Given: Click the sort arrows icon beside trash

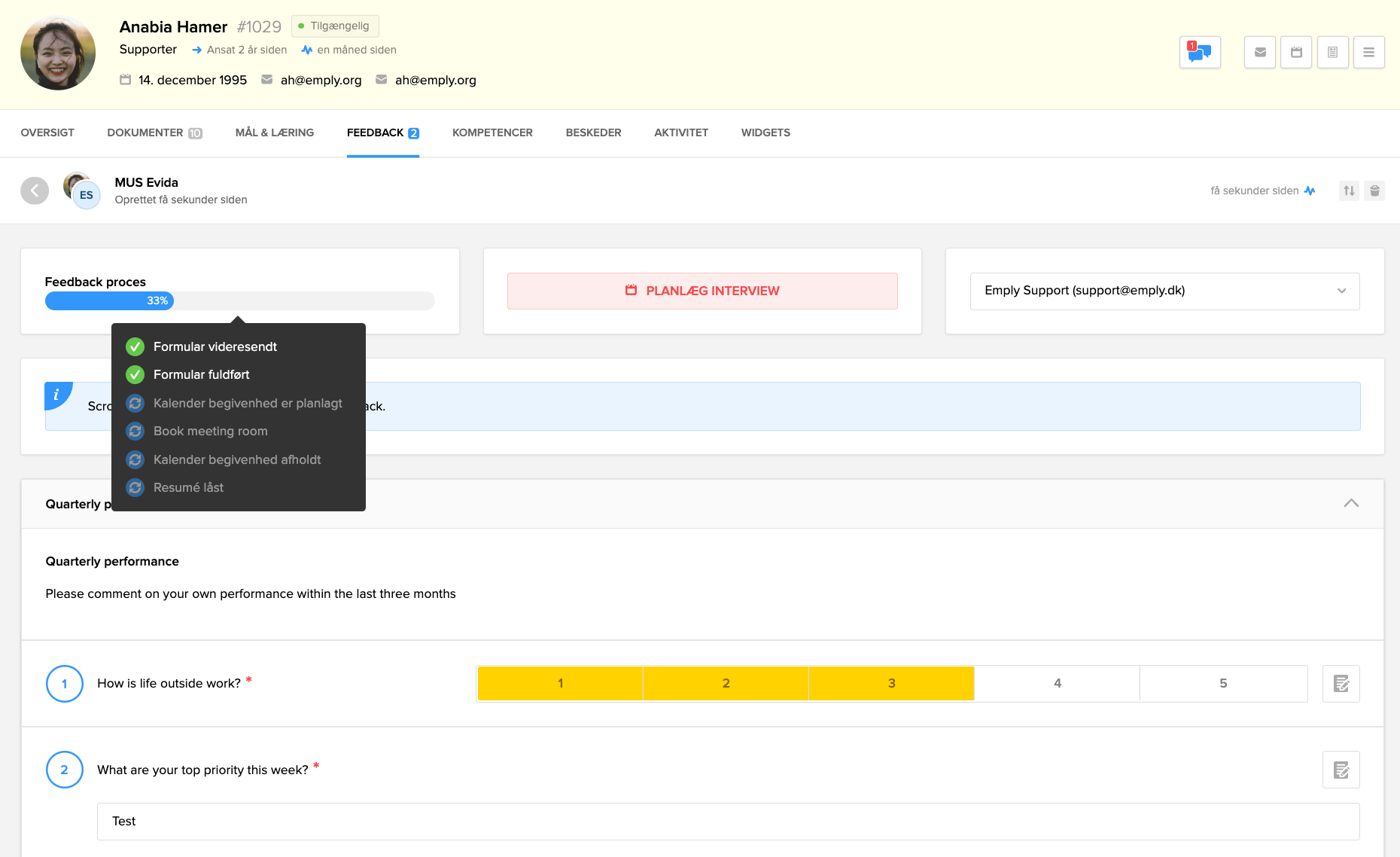Looking at the screenshot, I should tap(1349, 191).
